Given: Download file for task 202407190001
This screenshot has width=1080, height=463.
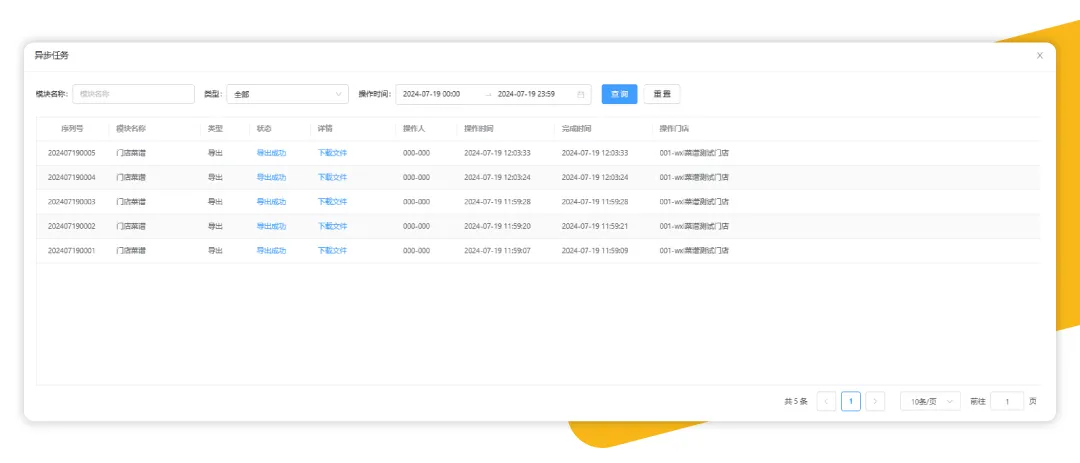Looking at the screenshot, I should click(x=332, y=251).
